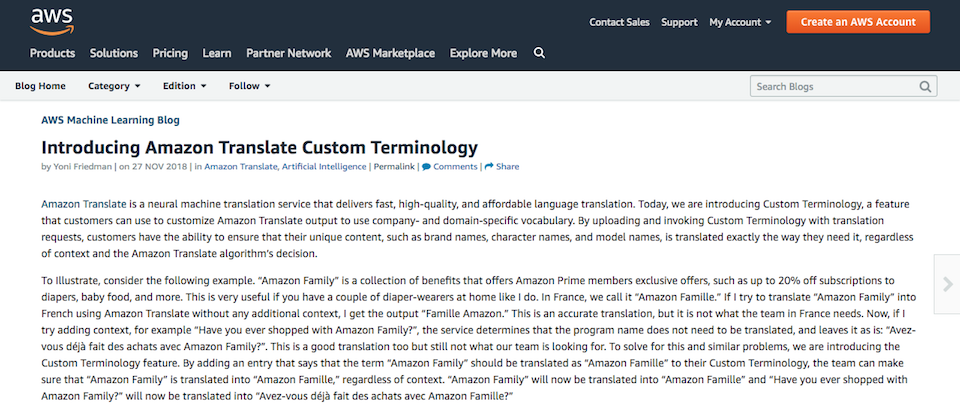
Task: Click the AWS logo
Action: click(x=52, y=22)
